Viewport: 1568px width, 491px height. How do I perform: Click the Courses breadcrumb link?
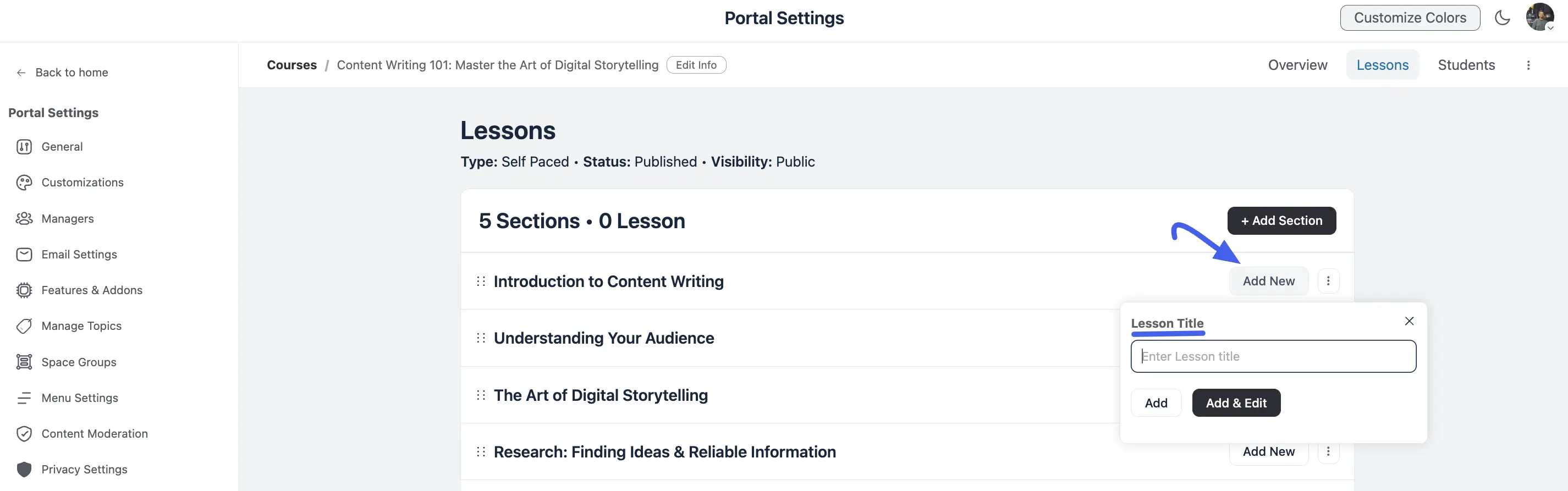point(291,65)
